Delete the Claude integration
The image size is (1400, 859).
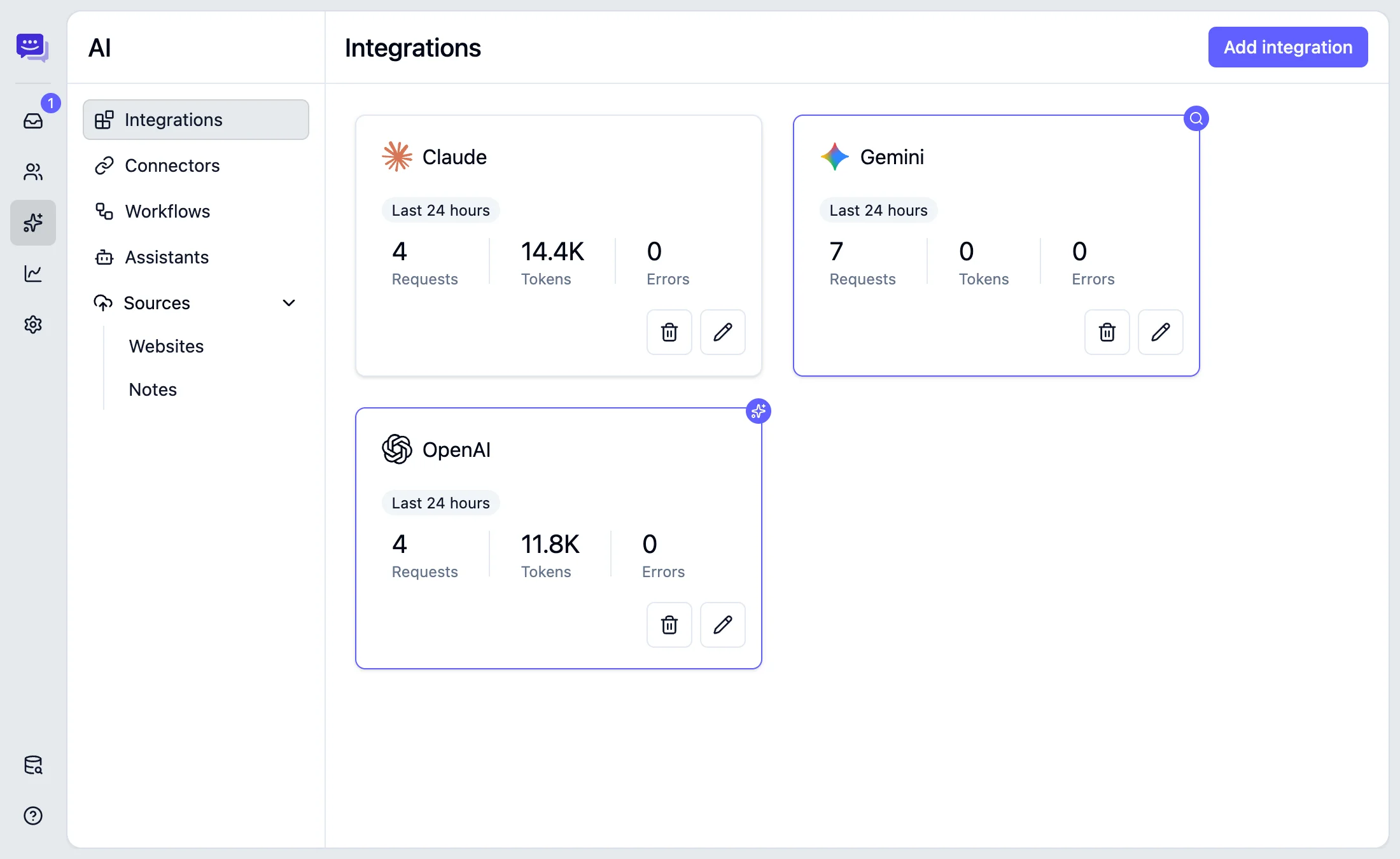pyautogui.click(x=669, y=332)
